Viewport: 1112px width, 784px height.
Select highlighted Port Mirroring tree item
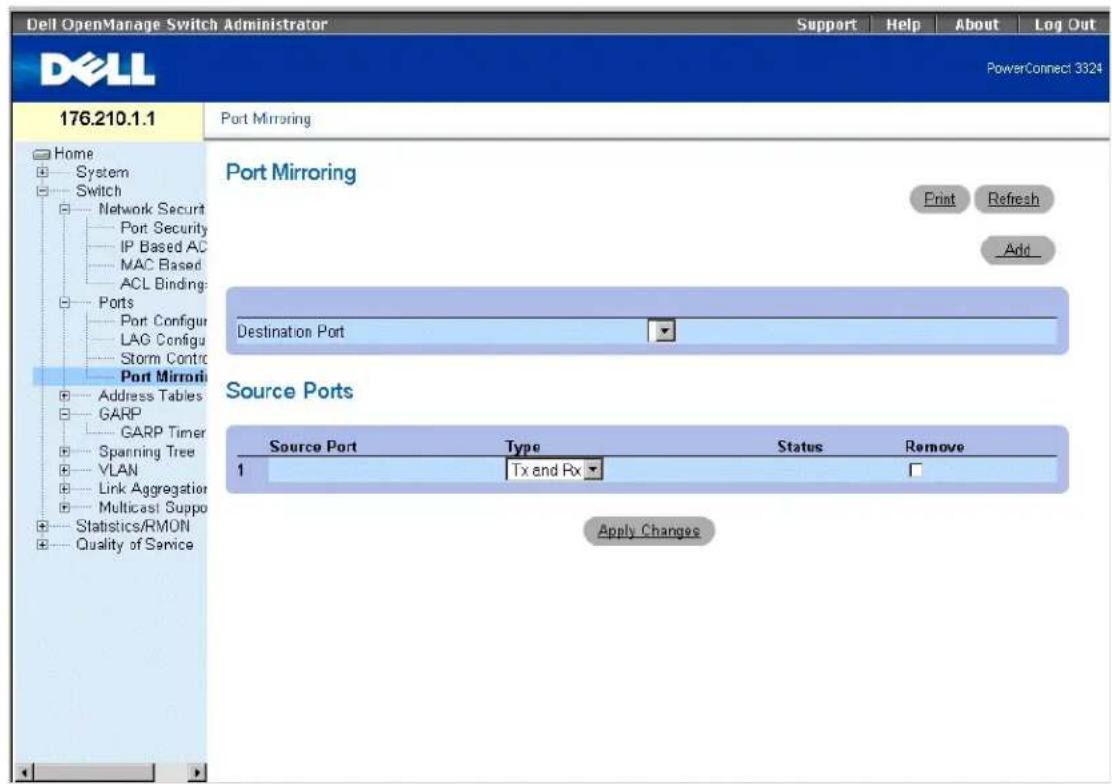pyautogui.click(x=164, y=377)
